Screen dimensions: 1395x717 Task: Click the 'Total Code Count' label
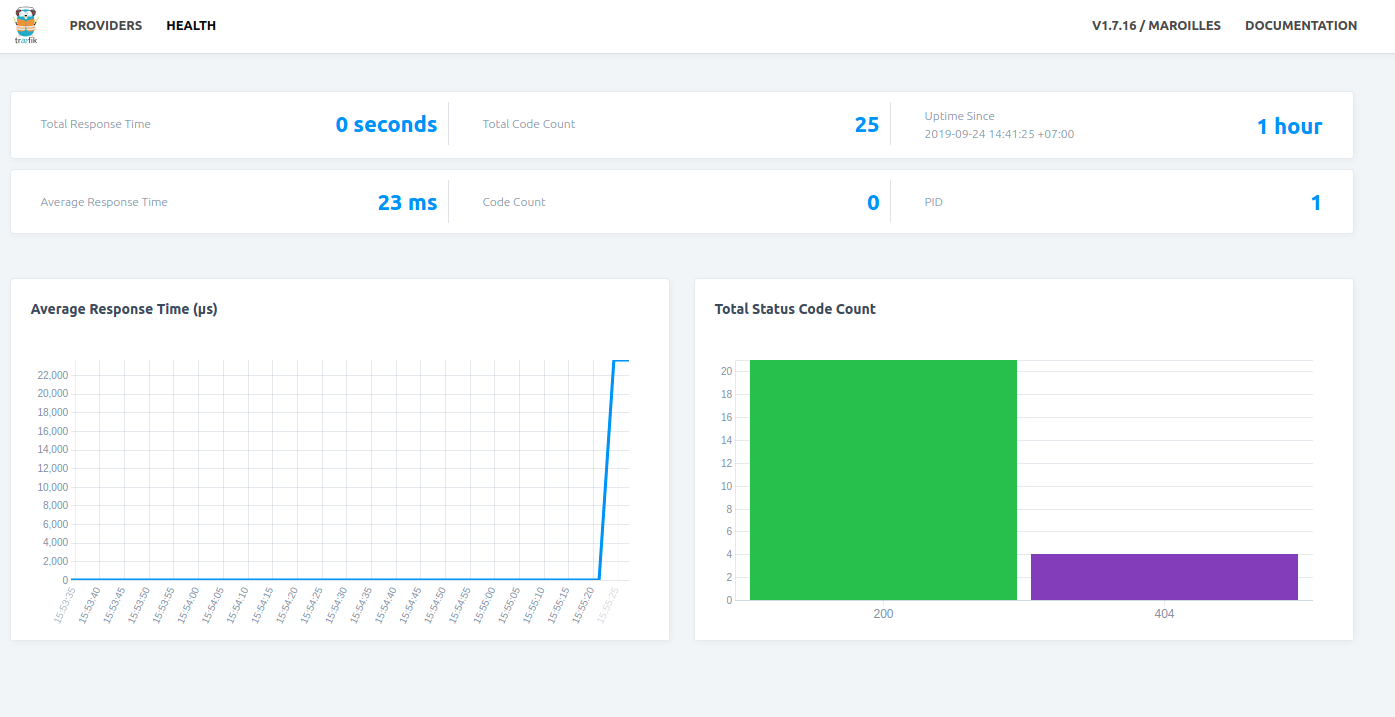(x=529, y=124)
